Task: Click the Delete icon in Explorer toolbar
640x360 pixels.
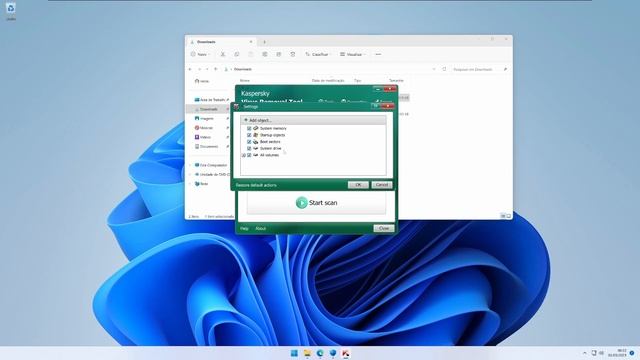Action: tap(293, 54)
